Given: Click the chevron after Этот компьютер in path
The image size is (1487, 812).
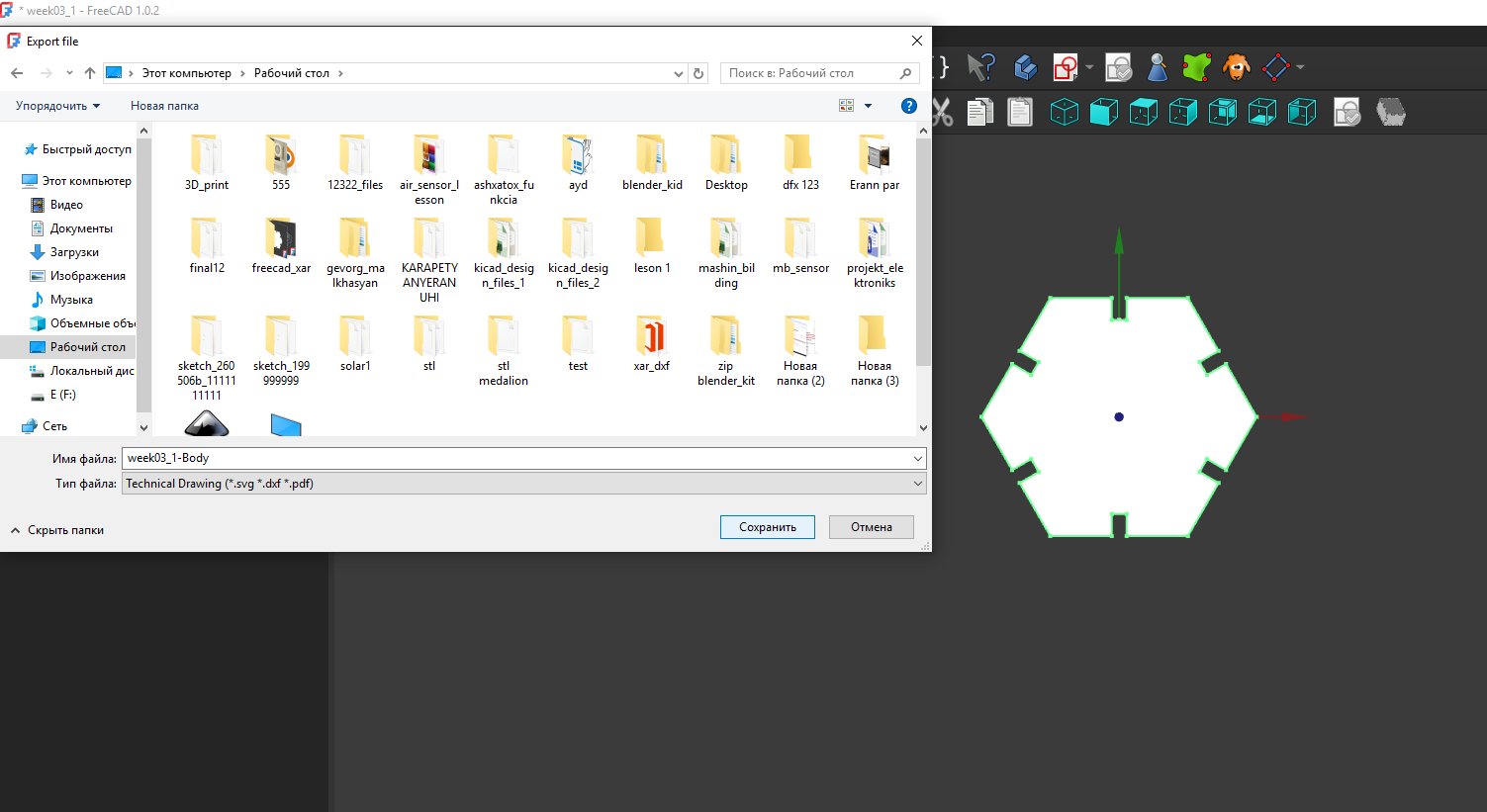Looking at the screenshot, I should click(x=242, y=73).
